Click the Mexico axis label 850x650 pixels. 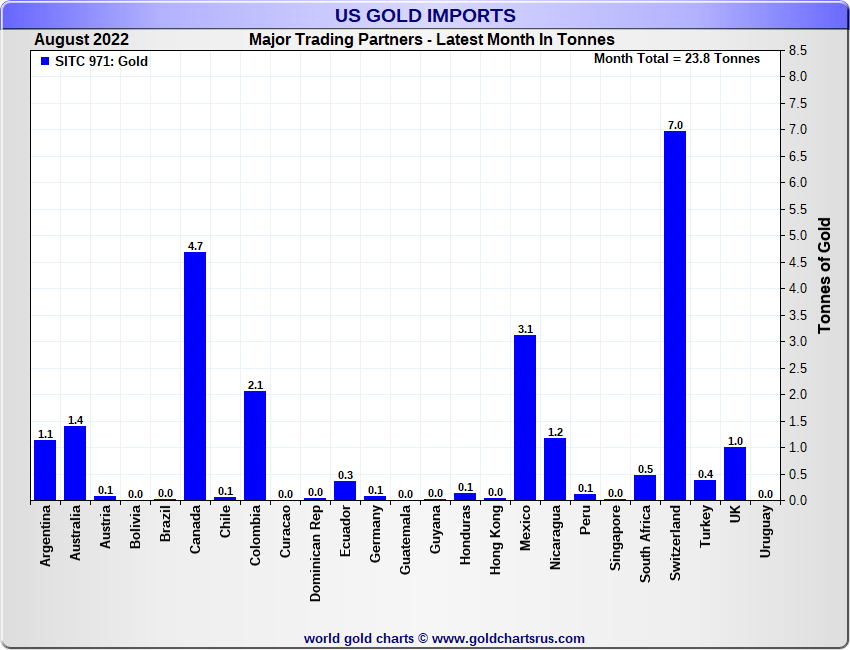(x=525, y=527)
